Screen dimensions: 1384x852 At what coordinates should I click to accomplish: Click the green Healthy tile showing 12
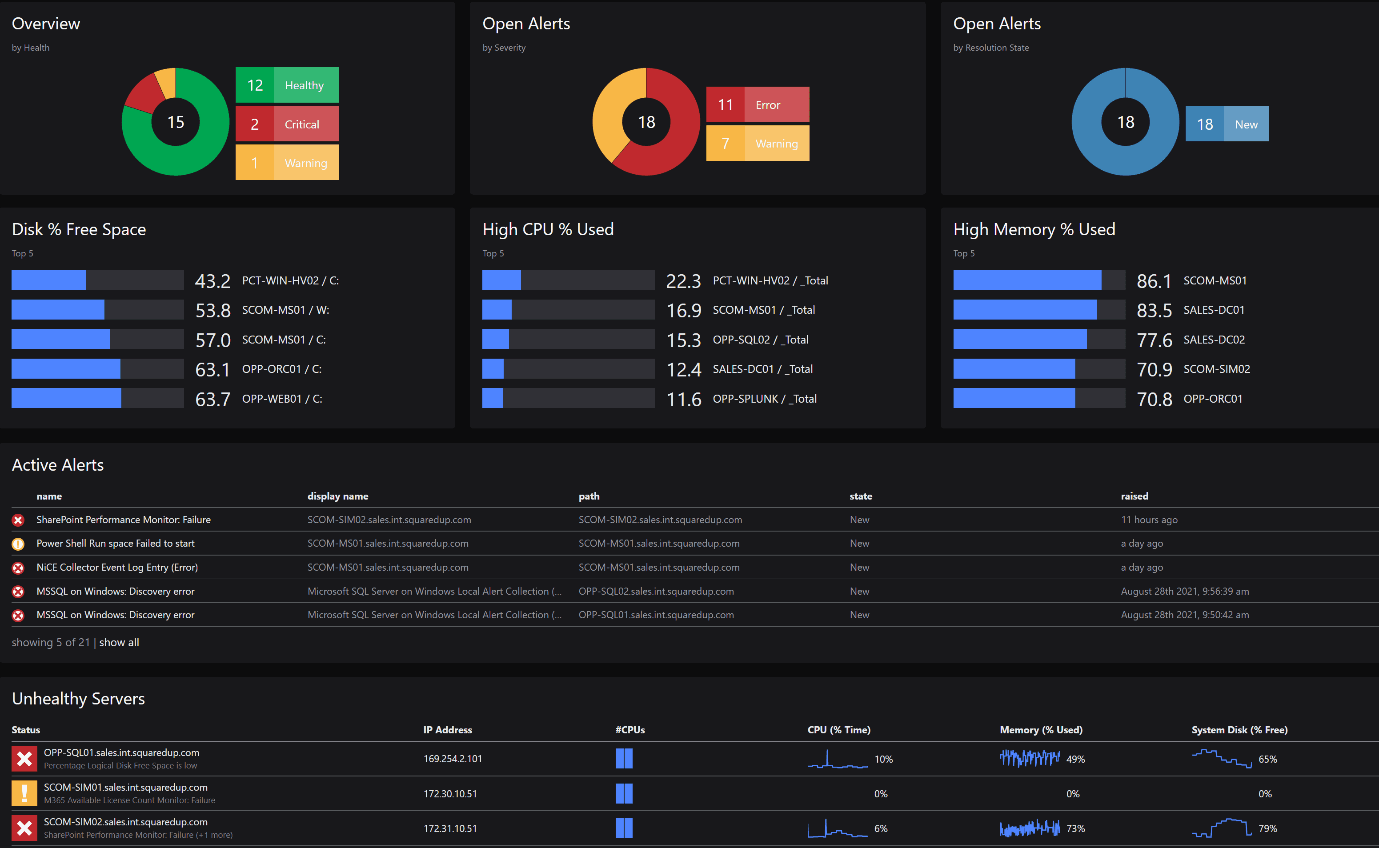pyautogui.click(x=287, y=85)
